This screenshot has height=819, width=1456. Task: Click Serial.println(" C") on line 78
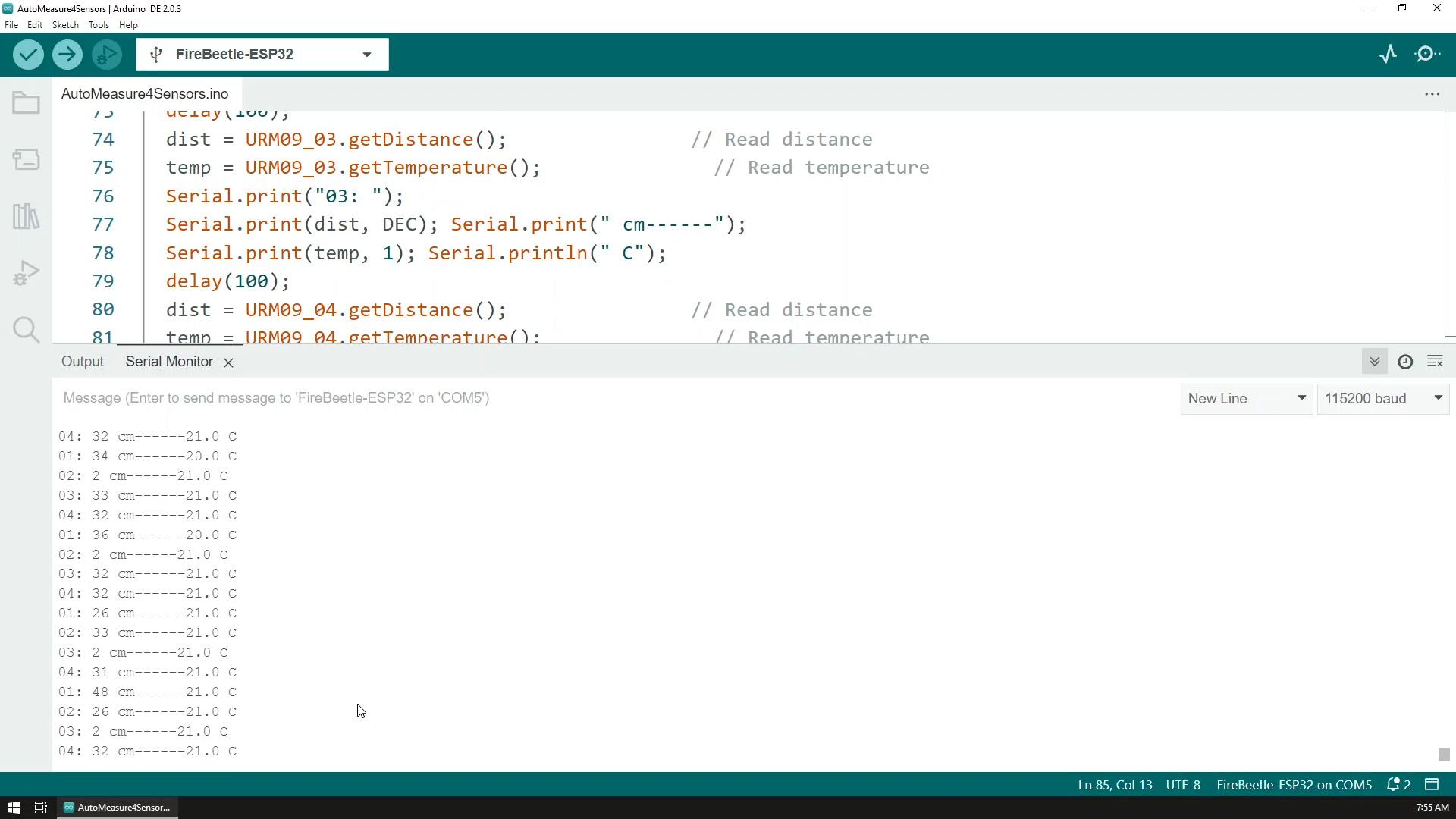point(548,253)
